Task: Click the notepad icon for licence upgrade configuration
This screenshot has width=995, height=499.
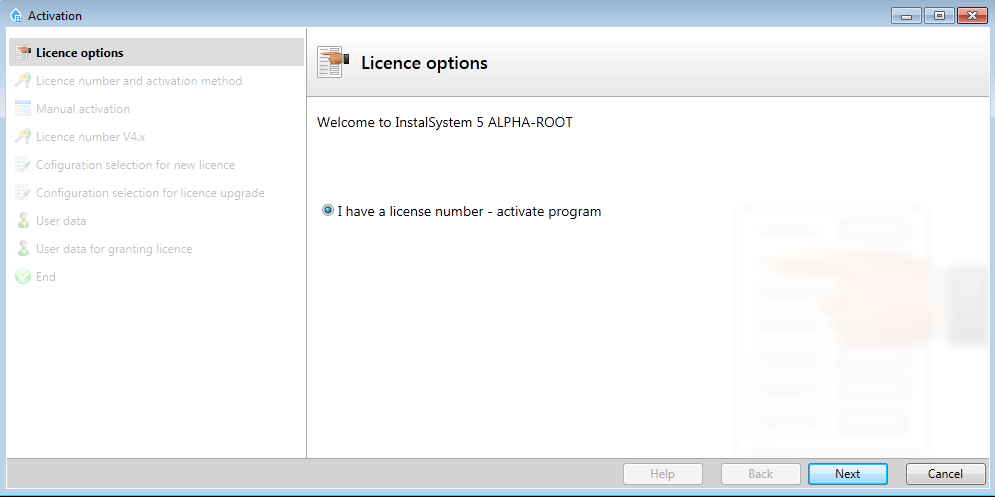Action: (23, 192)
